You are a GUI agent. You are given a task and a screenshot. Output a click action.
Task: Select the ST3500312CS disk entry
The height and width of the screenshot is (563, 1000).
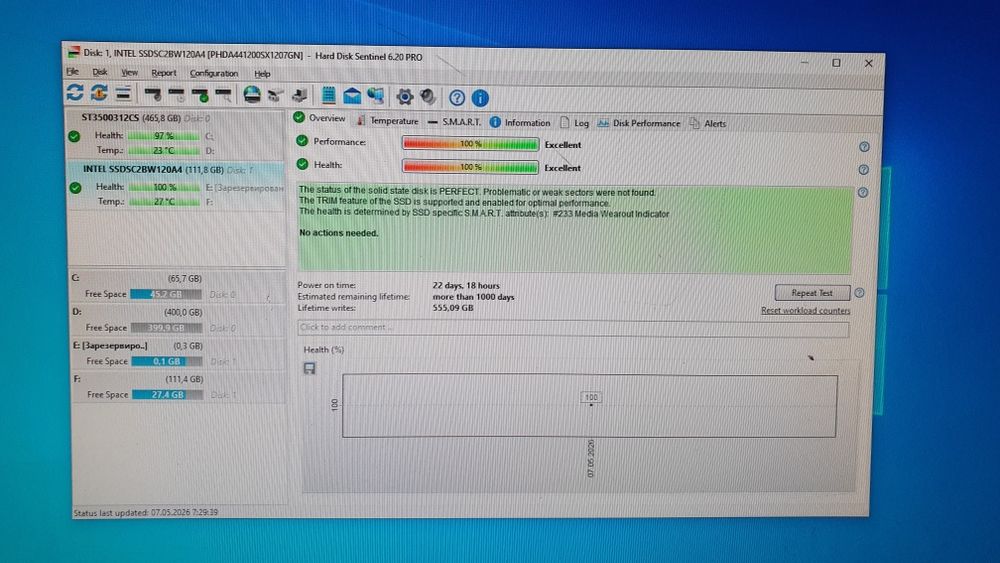175,134
